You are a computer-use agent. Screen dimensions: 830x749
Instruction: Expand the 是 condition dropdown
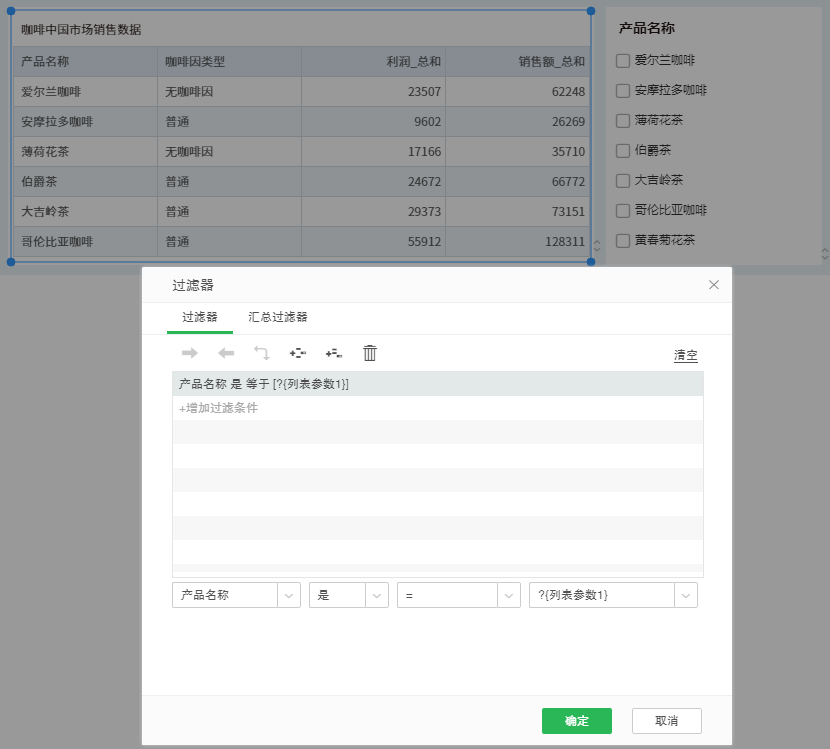(377, 595)
